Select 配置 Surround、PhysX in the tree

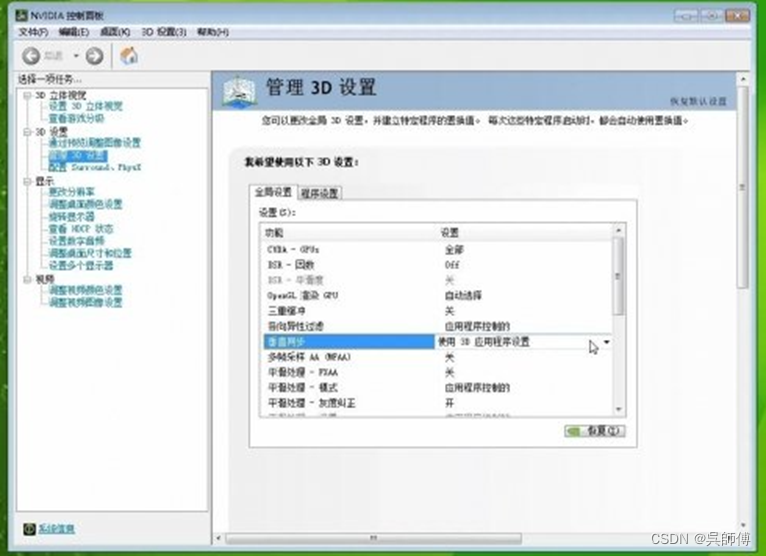tap(94, 167)
